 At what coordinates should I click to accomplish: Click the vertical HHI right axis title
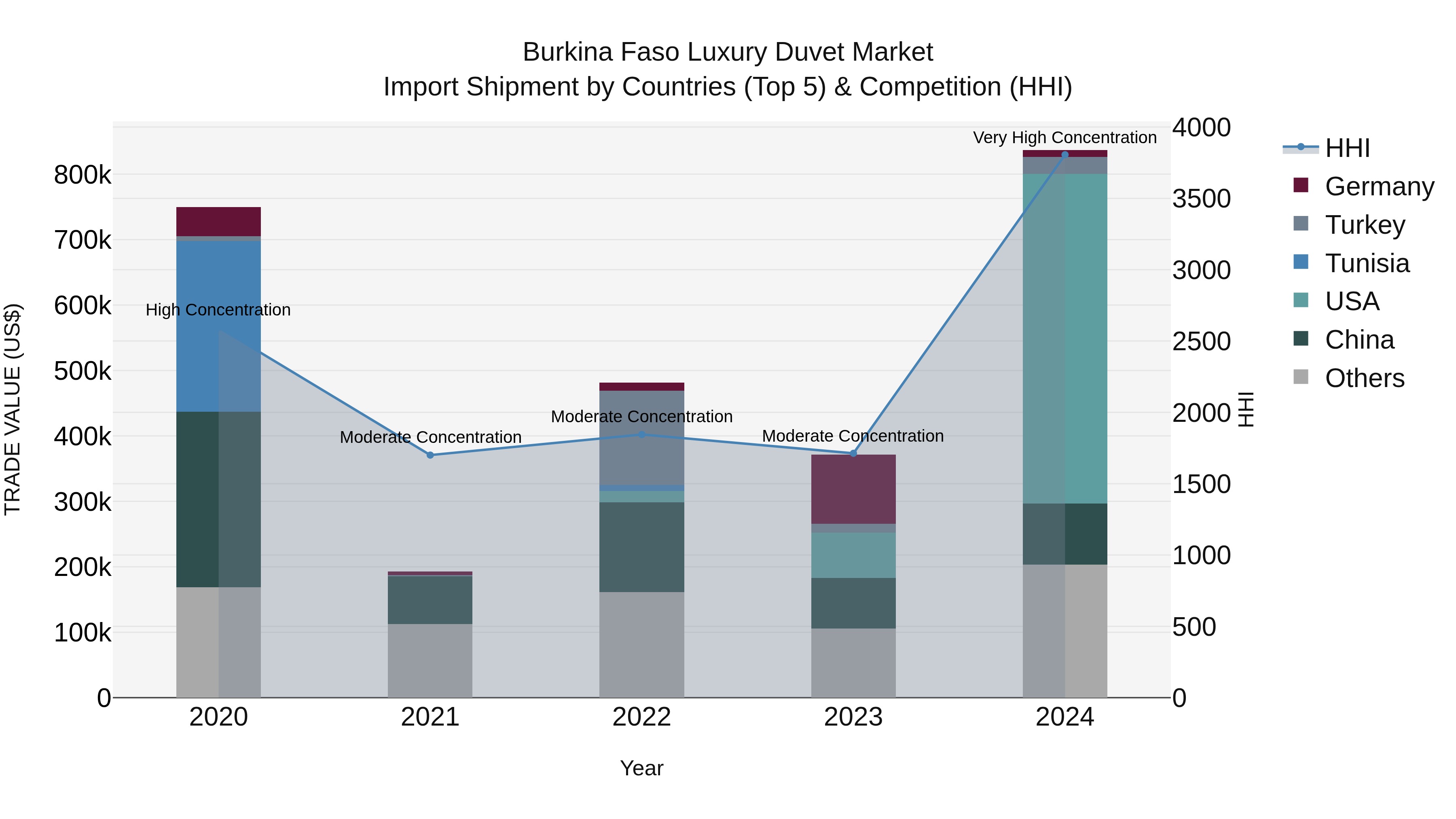(x=1246, y=409)
